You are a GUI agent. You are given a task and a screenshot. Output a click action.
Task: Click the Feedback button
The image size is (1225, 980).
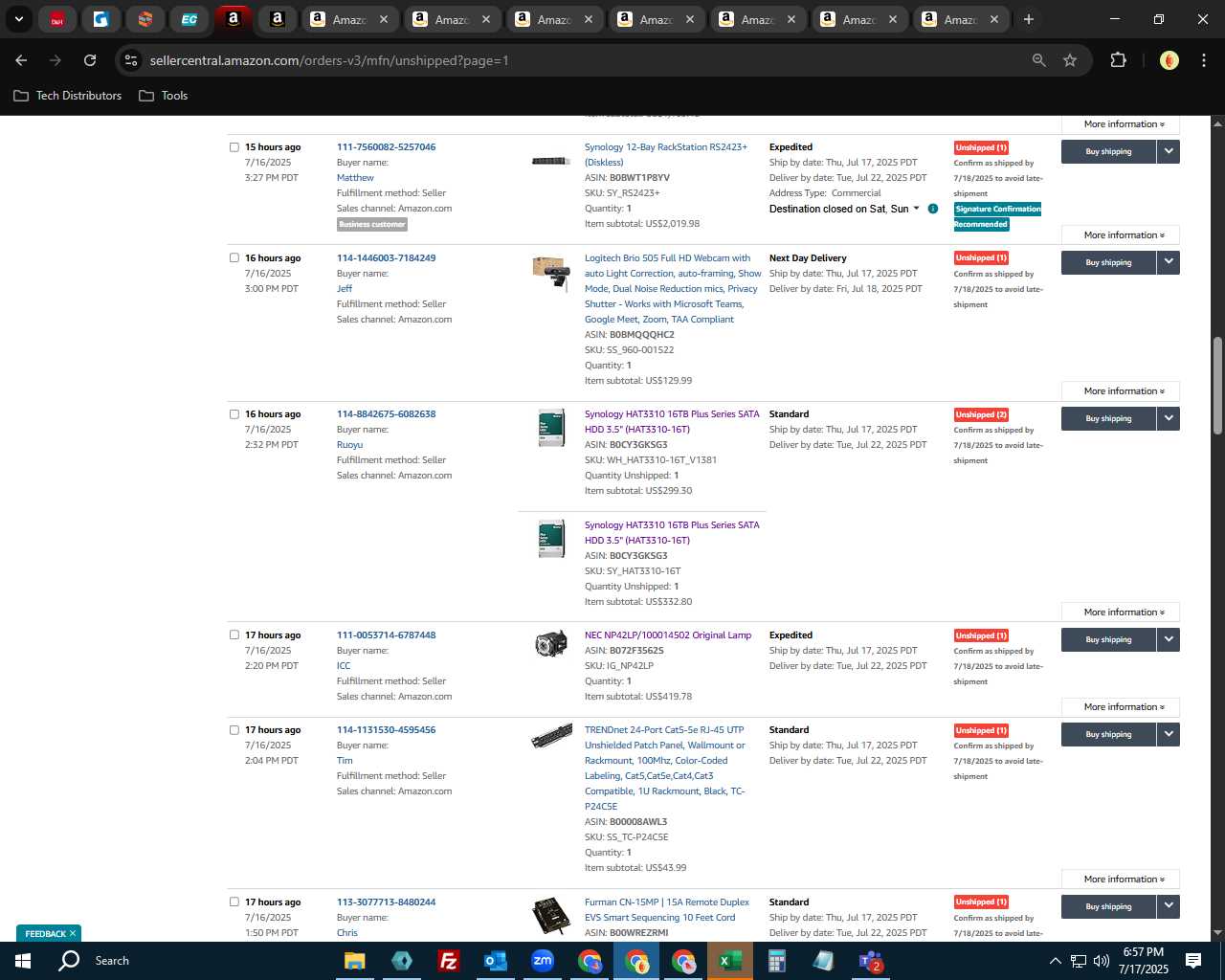tap(45, 934)
